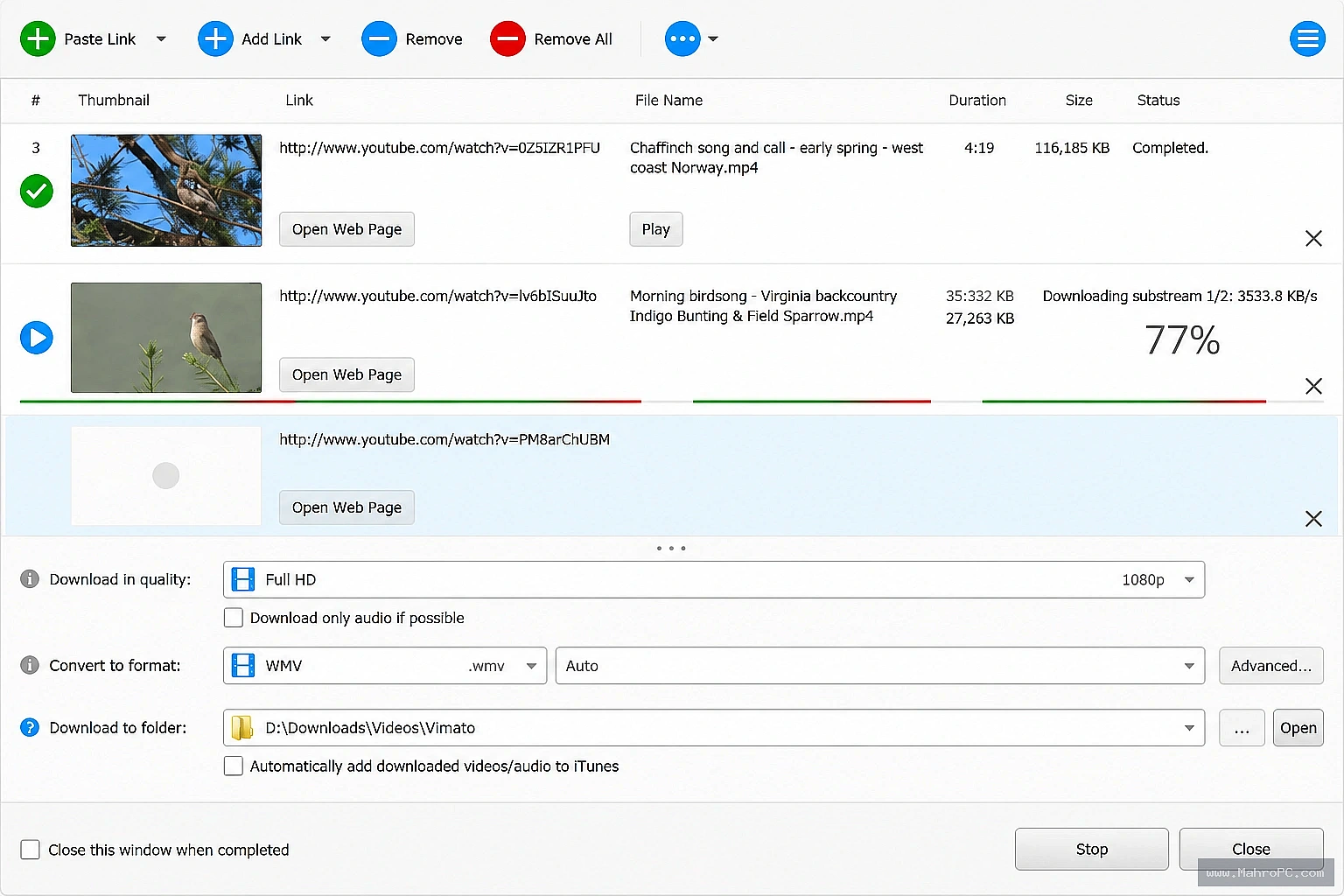
Task: Click the Status column header
Action: [x=1158, y=100]
